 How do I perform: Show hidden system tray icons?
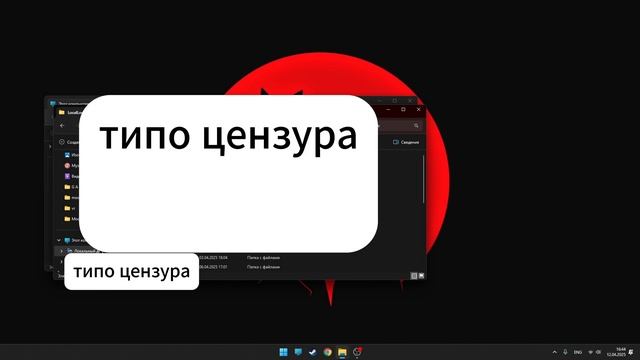[x=555, y=352]
